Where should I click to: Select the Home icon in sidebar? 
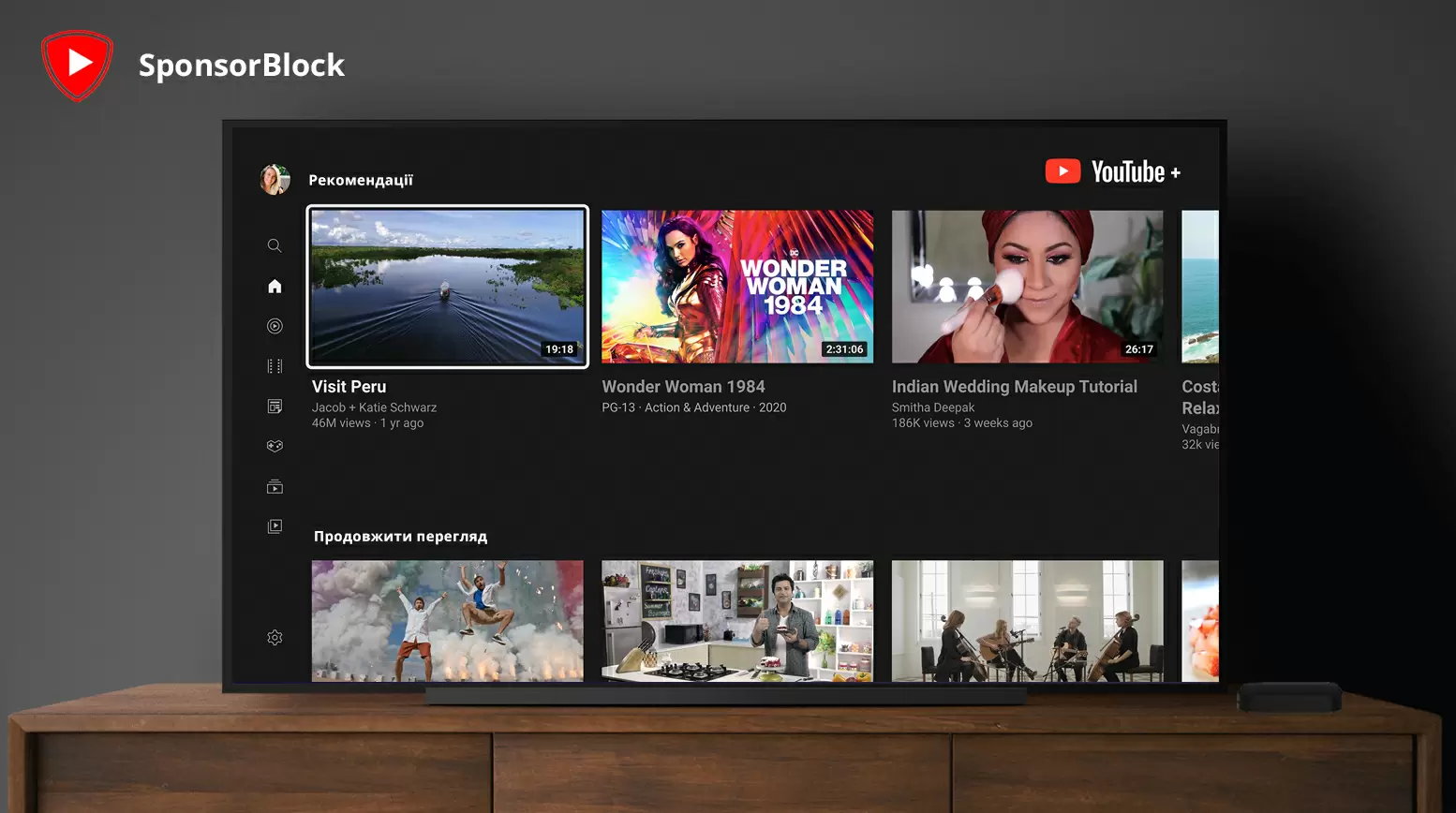click(275, 286)
